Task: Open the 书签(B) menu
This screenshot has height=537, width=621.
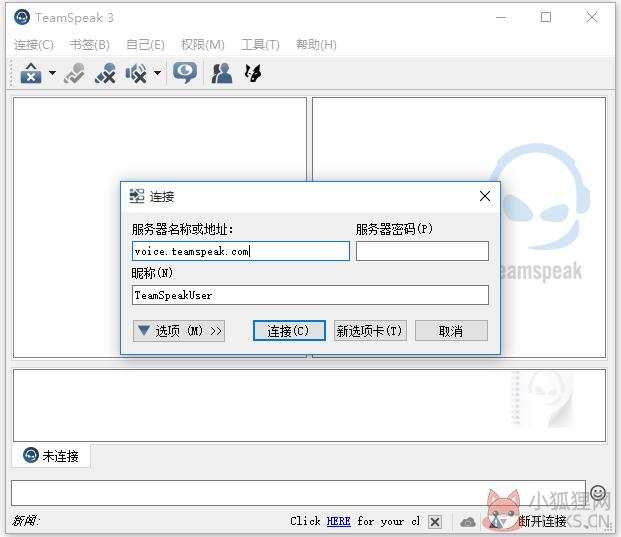Action: coord(90,45)
